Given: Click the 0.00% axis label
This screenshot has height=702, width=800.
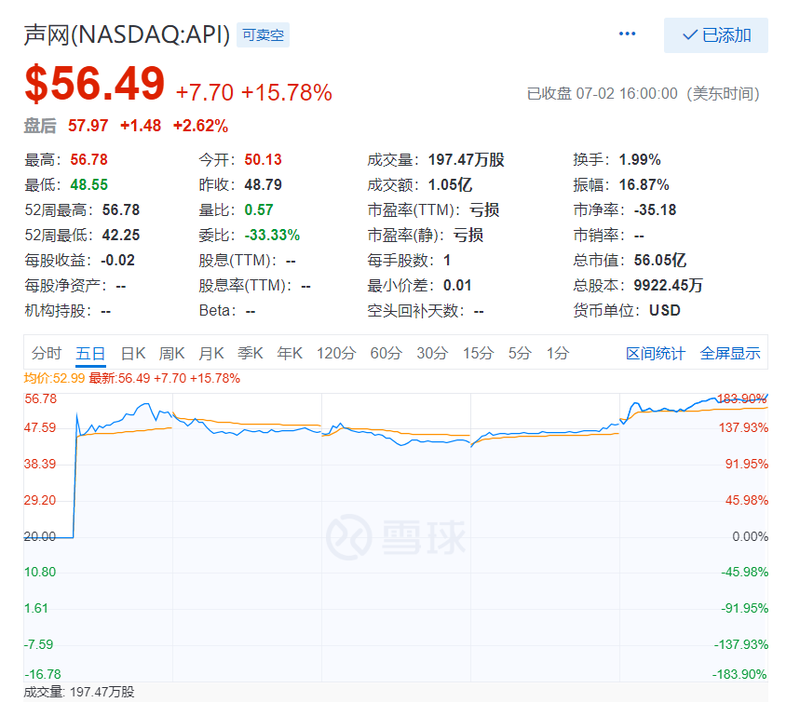Looking at the screenshot, I should tap(750, 537).
